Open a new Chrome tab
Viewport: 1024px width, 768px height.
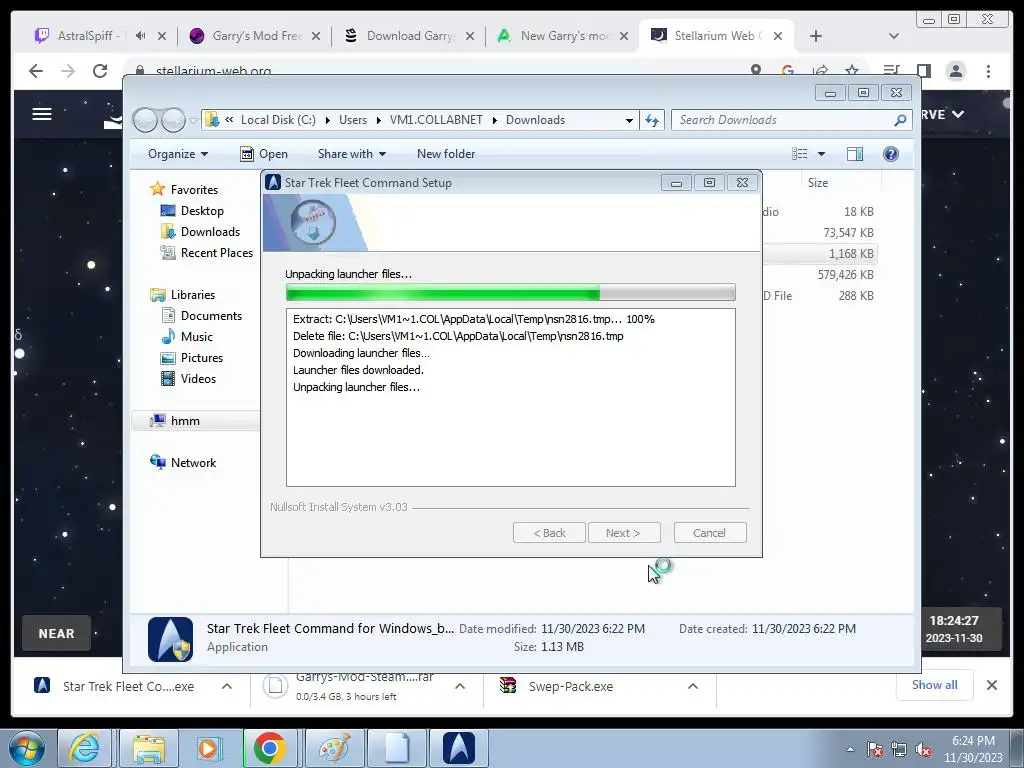coord(816,36)
